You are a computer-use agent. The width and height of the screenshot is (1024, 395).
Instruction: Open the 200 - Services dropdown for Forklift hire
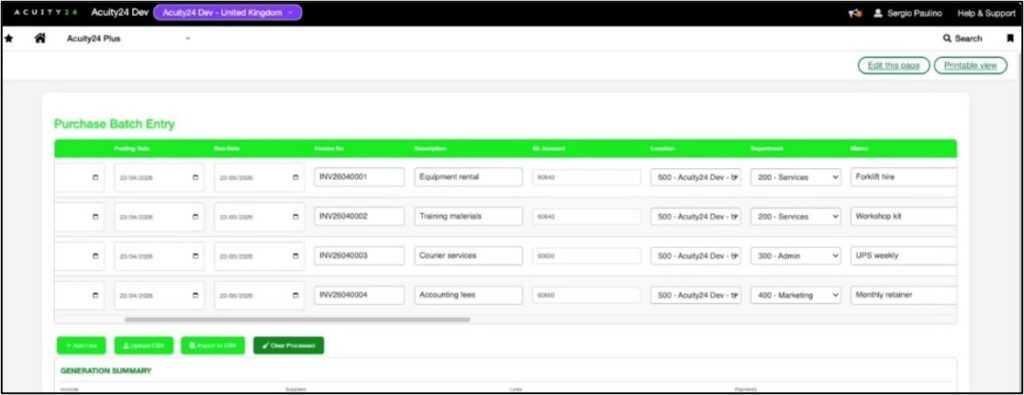(795, 177)
